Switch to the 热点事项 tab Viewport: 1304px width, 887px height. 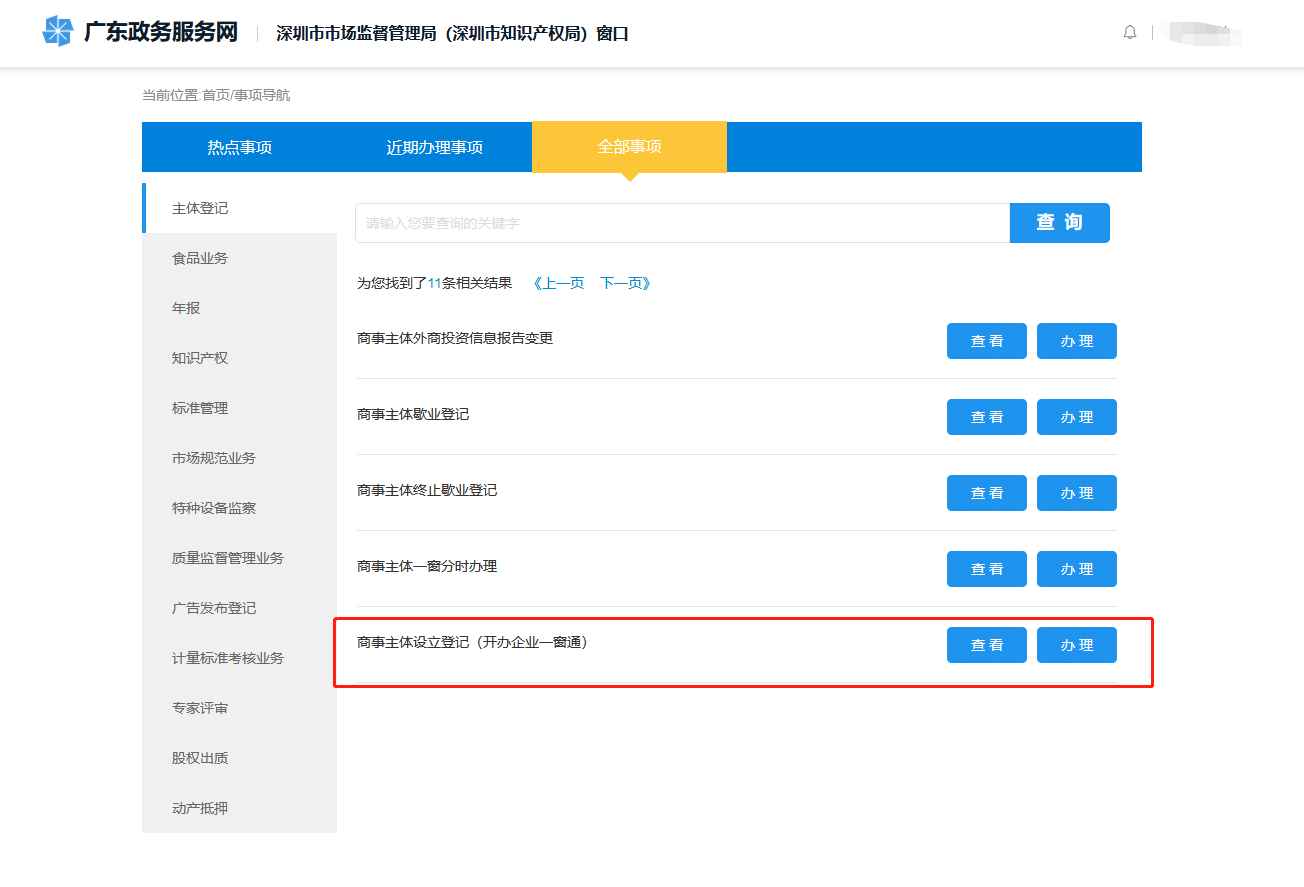coord(239,147)
